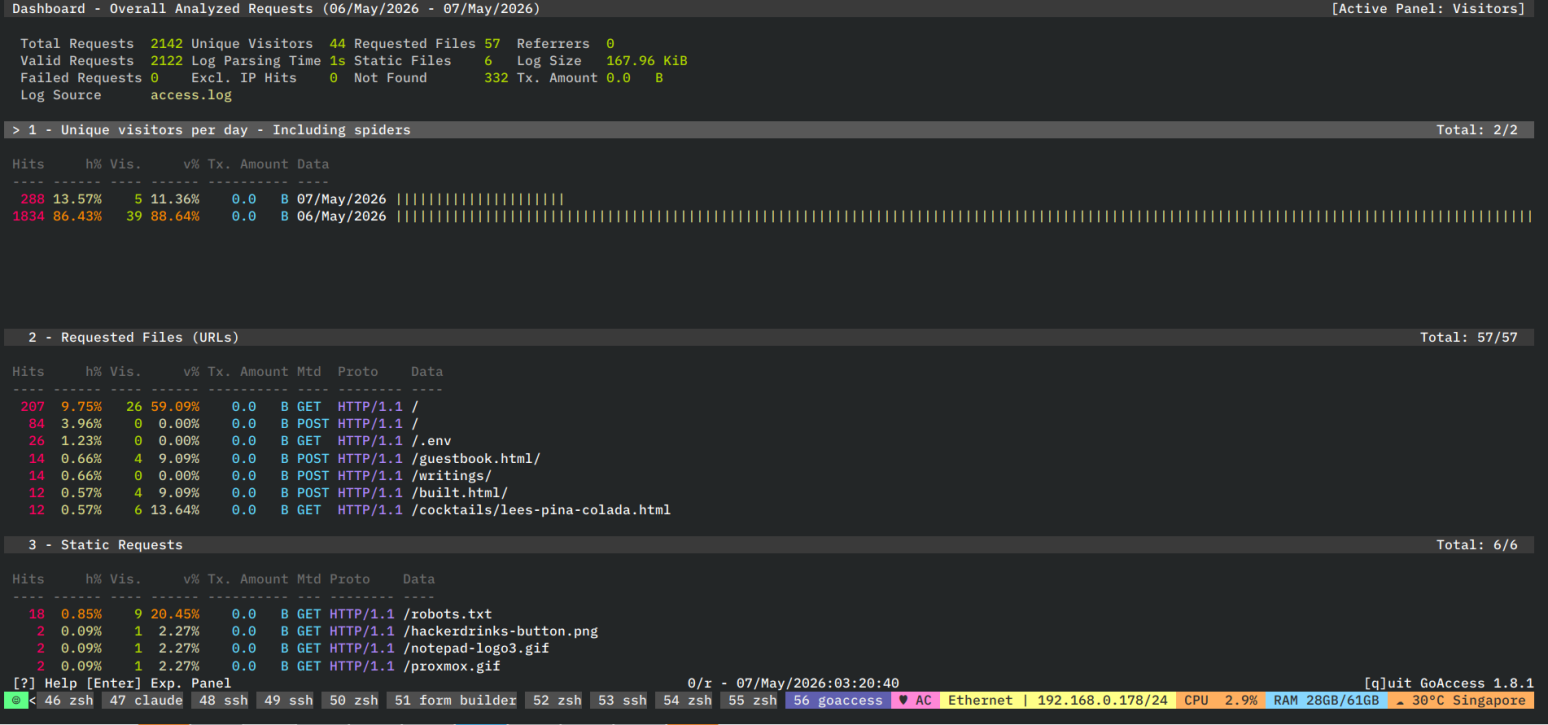Click the Total Requests value 2142
The width and height of the screenshot is (1548, 725).
[x=167, y=44]
